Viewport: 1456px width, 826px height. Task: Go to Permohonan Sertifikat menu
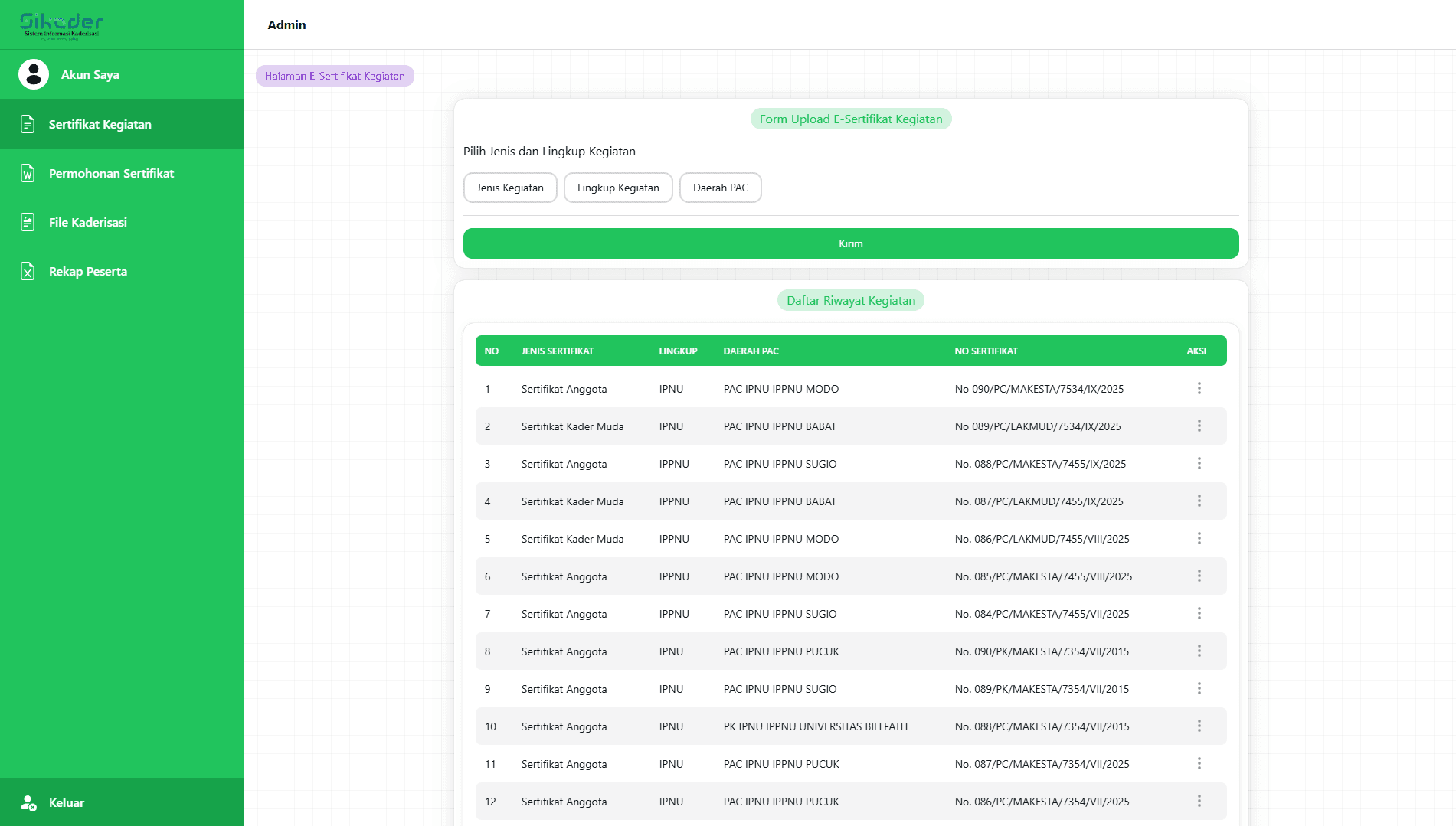(x=111, y=173)
